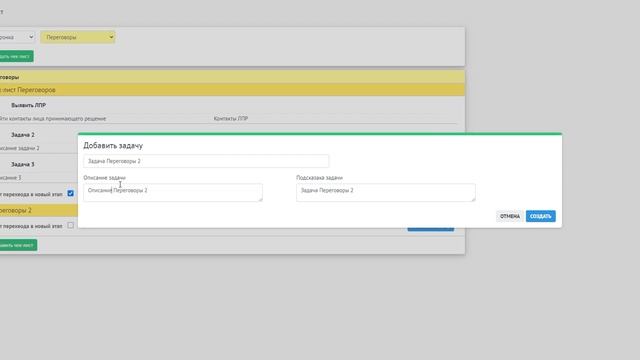The image size is (640, 360).
Task: Click the Добавить задачу dialog heading
Action: point(113,146)
